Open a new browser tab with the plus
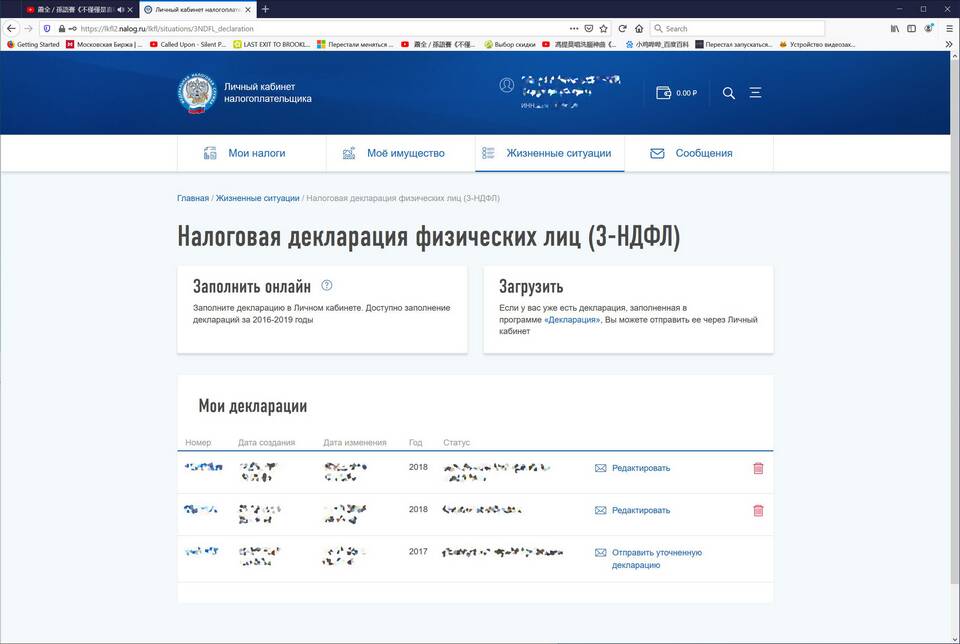This screenshot has height=644, width=960. point(265,9)
